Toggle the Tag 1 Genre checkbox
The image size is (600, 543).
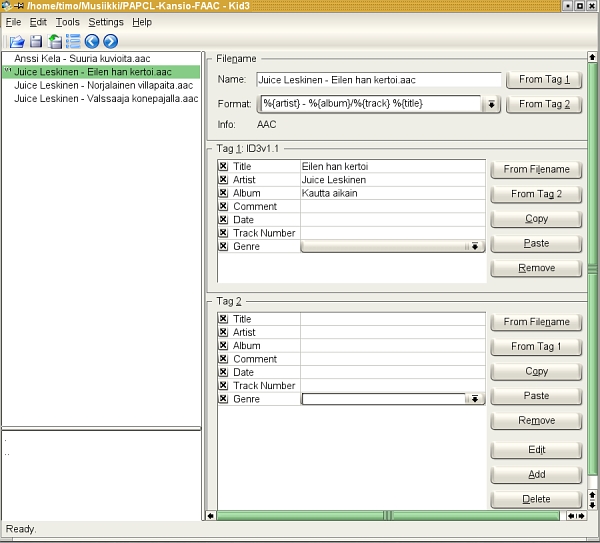[x=223, y=246]
